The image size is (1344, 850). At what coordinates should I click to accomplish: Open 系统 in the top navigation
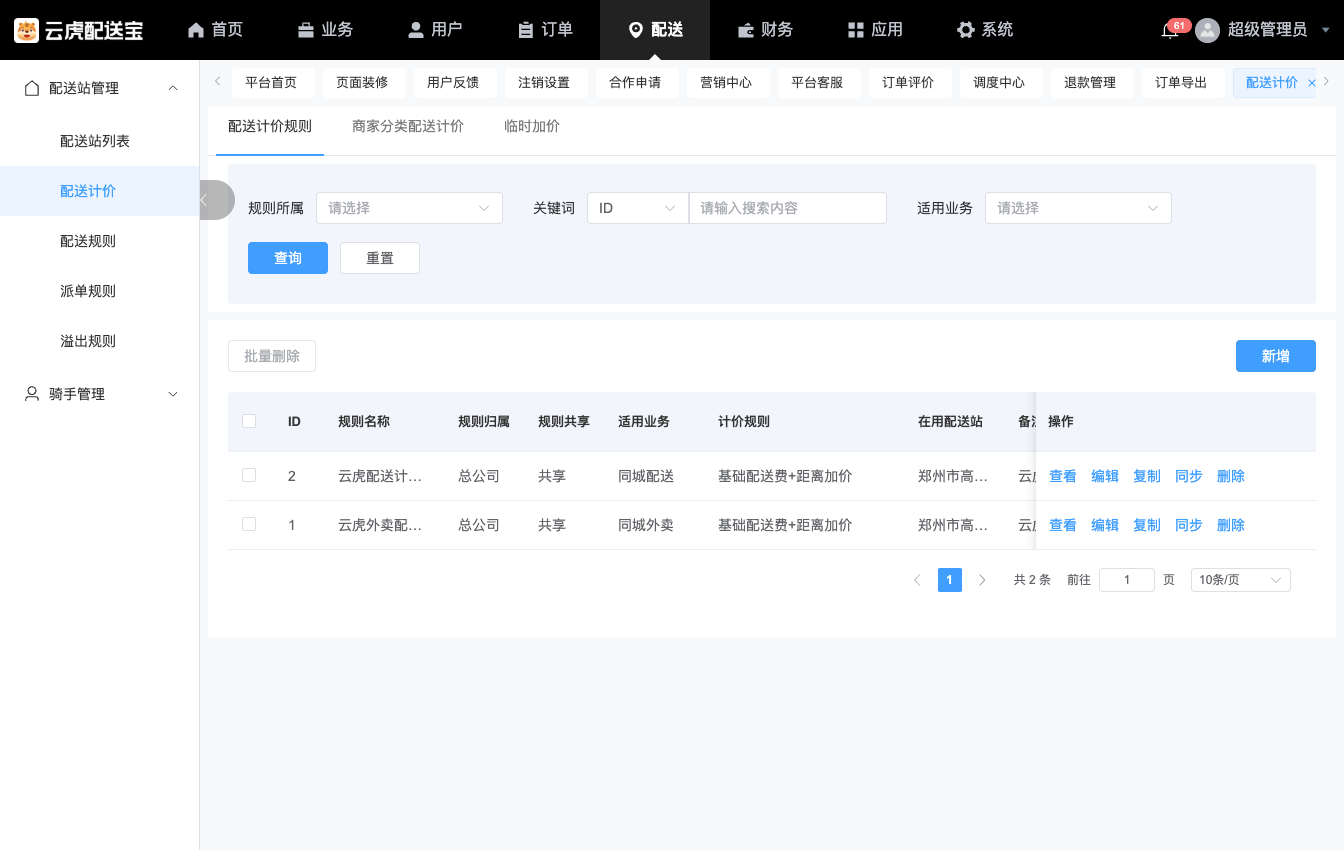click(x=985, y=30)
